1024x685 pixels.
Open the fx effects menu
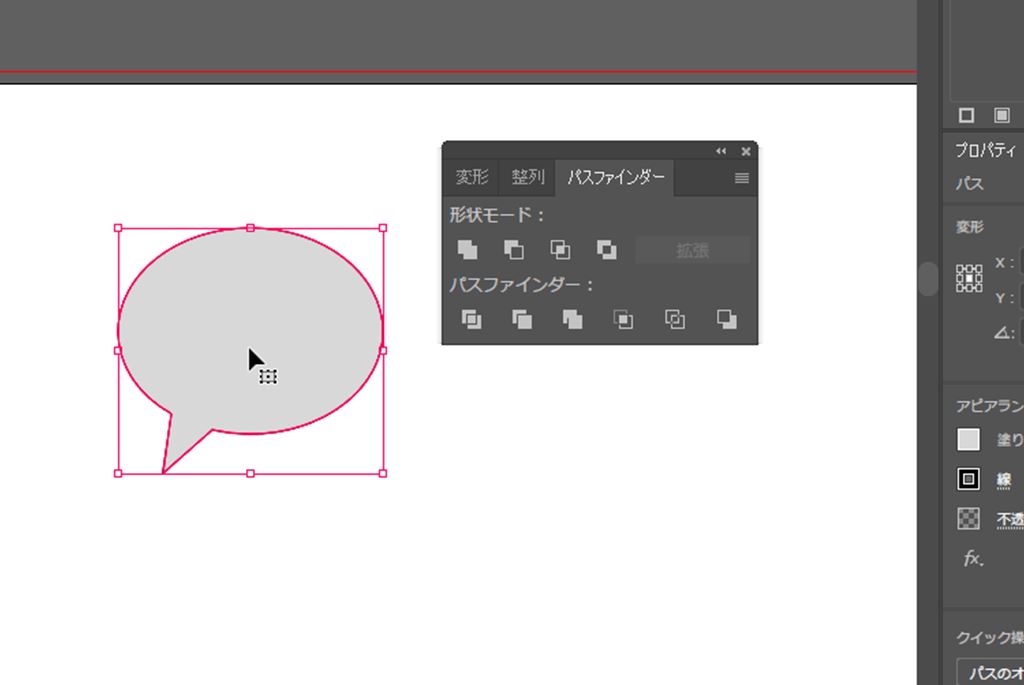click(x=973, y=559)
